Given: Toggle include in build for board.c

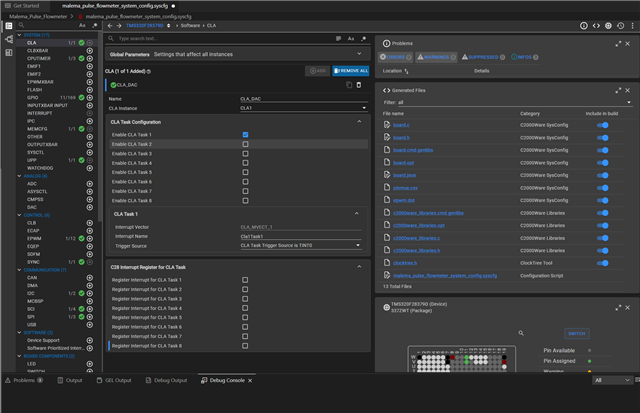Looking at the screenshot, I should (602, 125).
